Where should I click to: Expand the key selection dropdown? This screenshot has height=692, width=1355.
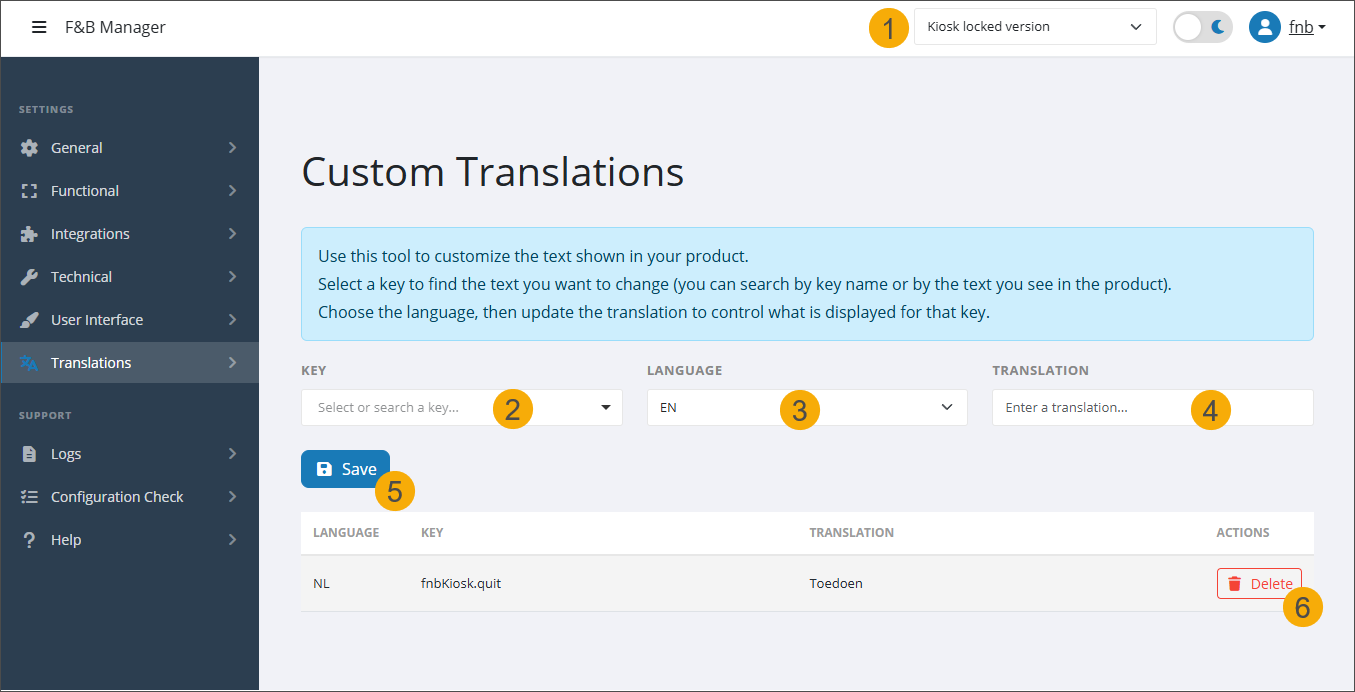coord(461,407)
